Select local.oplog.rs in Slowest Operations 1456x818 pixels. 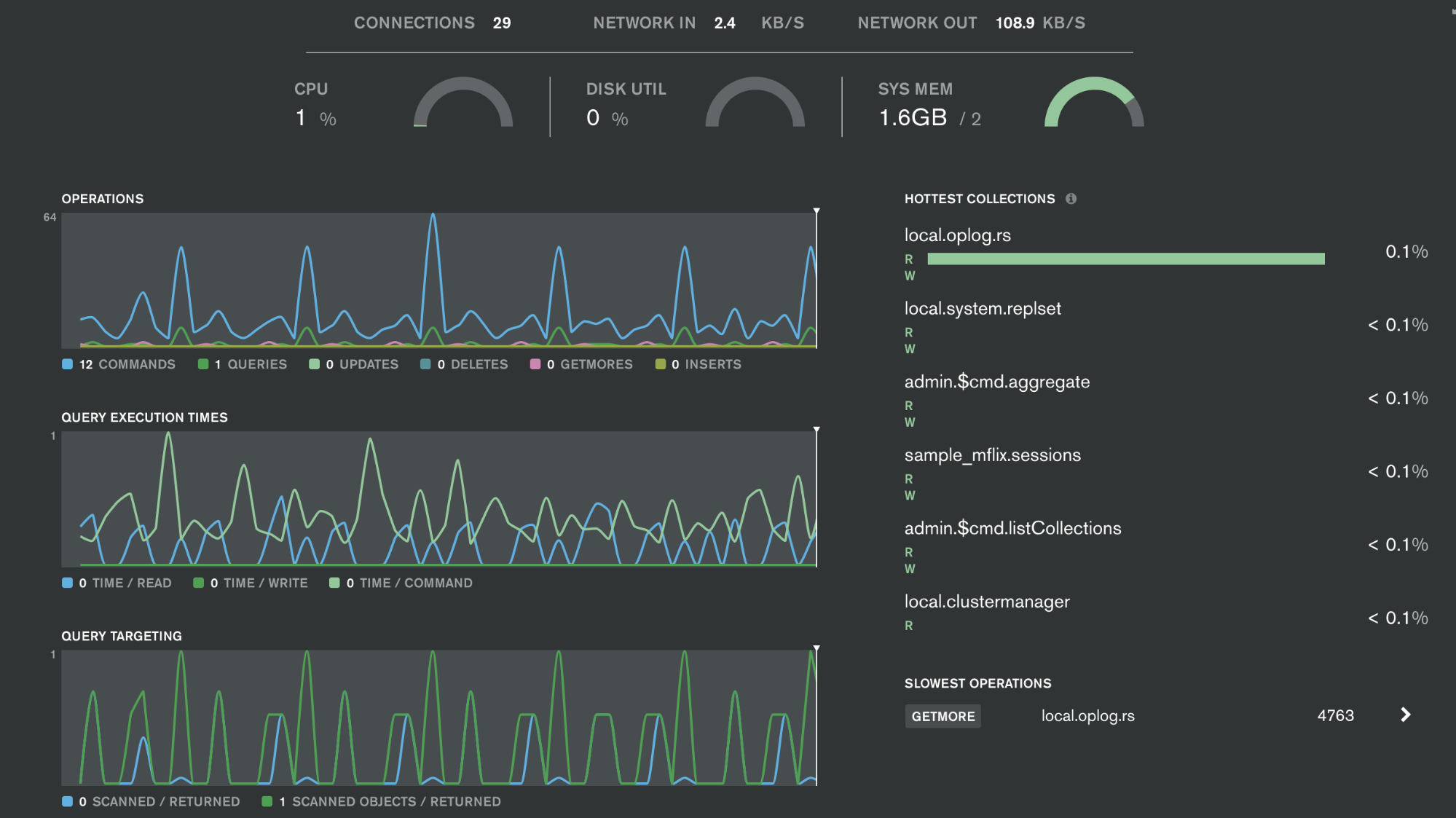click(x=1088, y=716)
